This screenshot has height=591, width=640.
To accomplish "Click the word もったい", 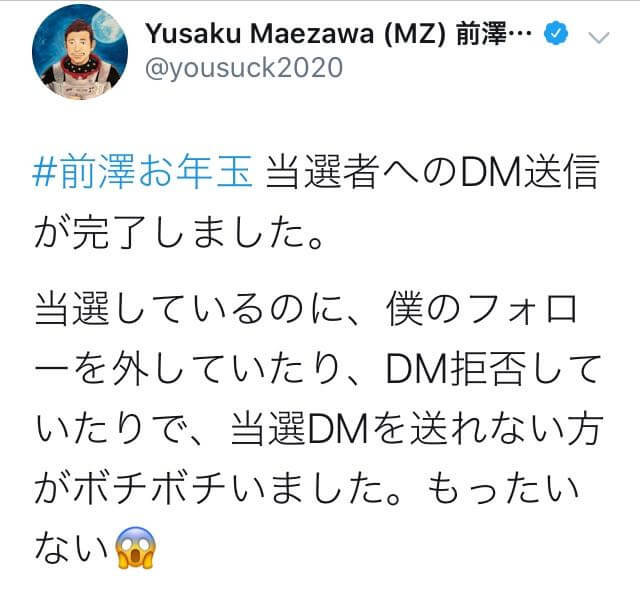I will (503, 489).
